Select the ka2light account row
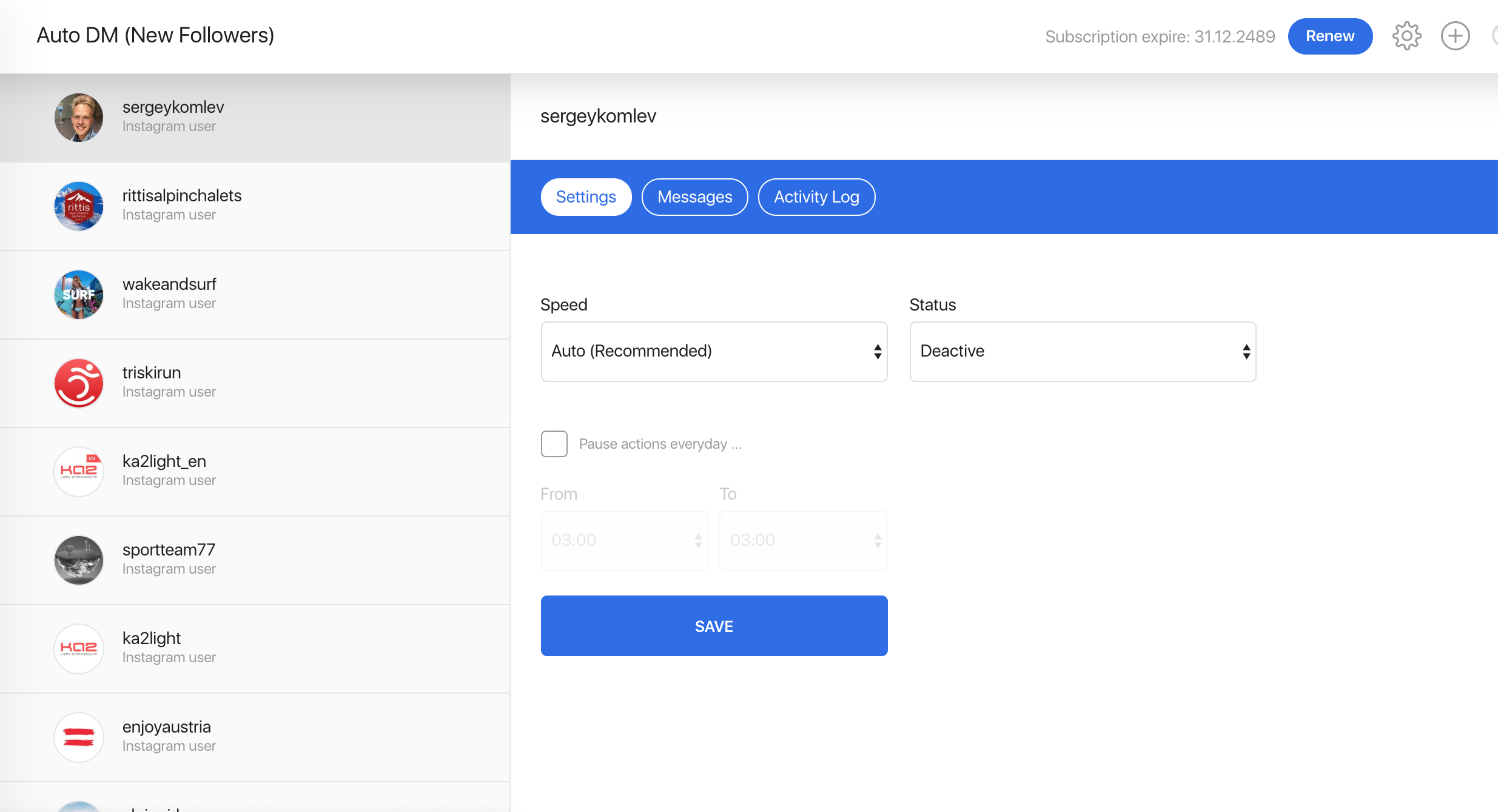1498x812 pixels. pyautogui.click(x=255, y=649)
